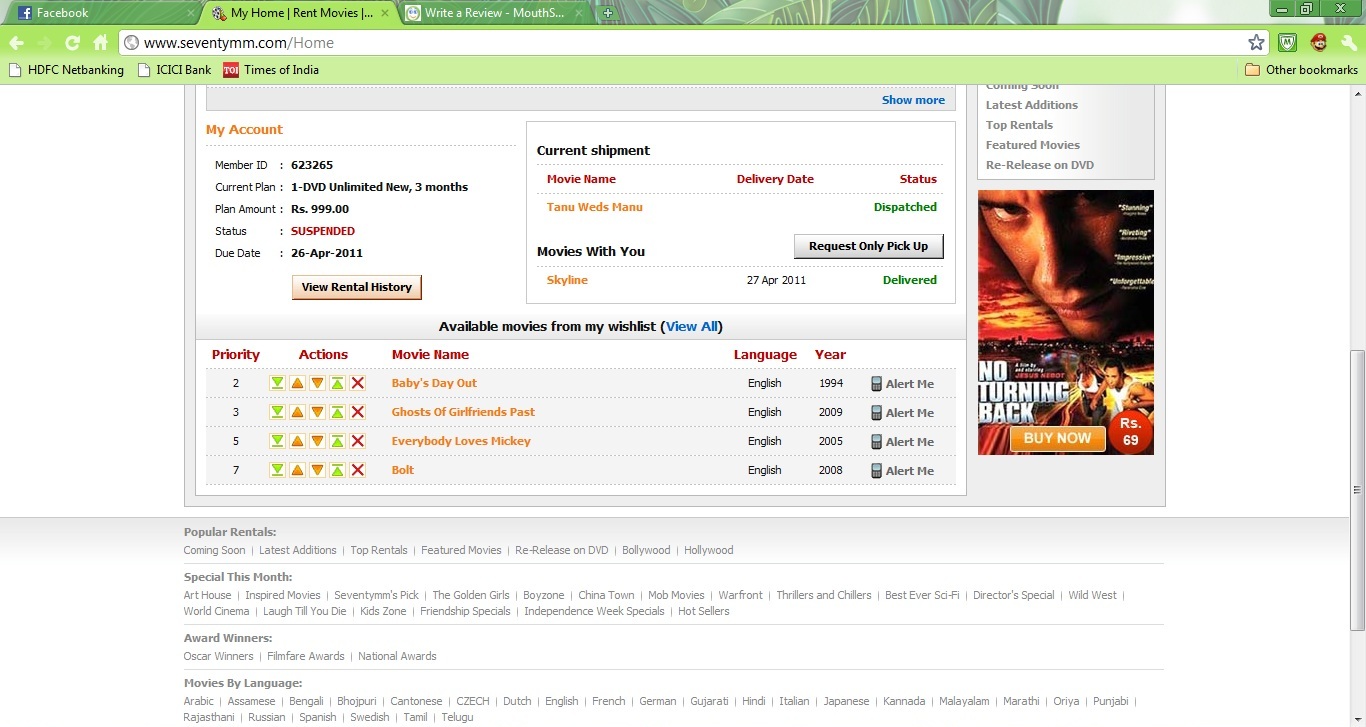This screenshot has width=1366, height=727.
Task: Click Alert Me phone icon for Baby's Day Out
Action: pyautogui.click(x=877, y=384)
